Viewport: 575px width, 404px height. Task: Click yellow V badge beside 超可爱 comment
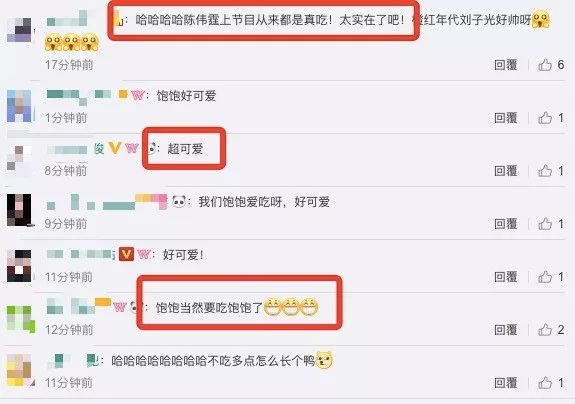(115, 148)
